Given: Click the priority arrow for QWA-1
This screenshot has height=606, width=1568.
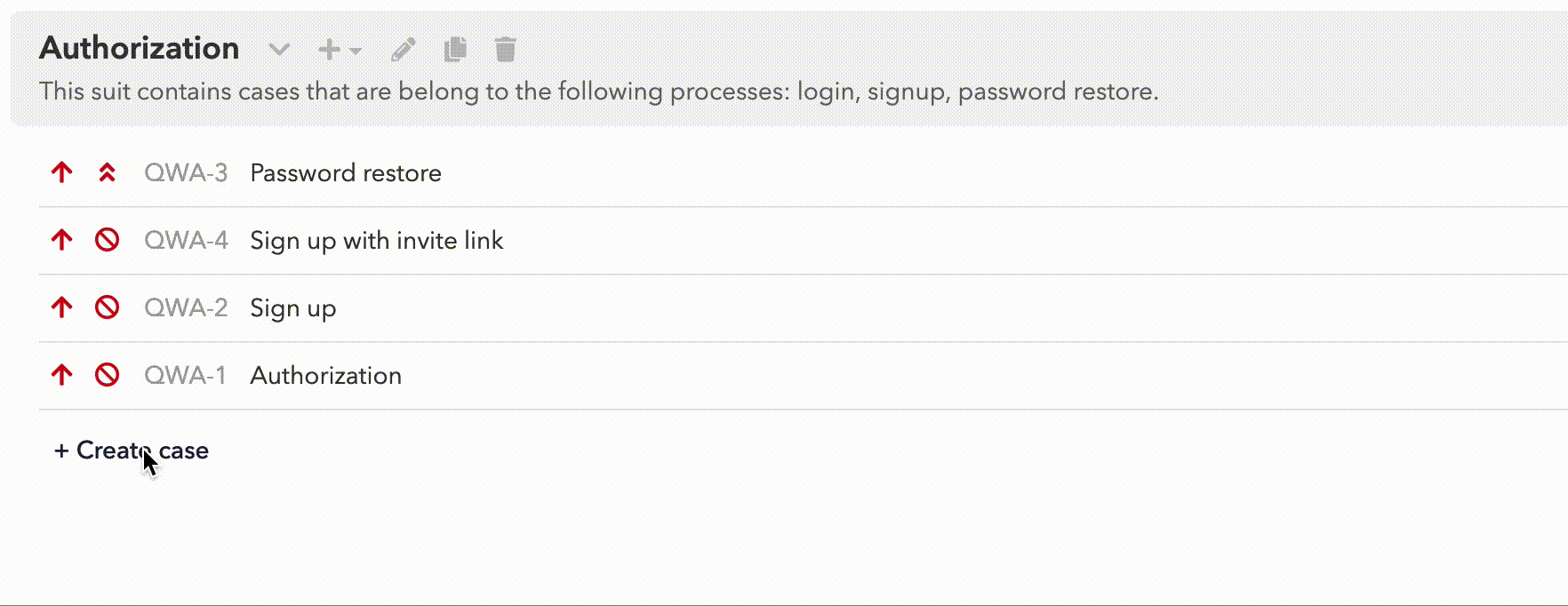Looking at the screenshot, I should 61,375.
